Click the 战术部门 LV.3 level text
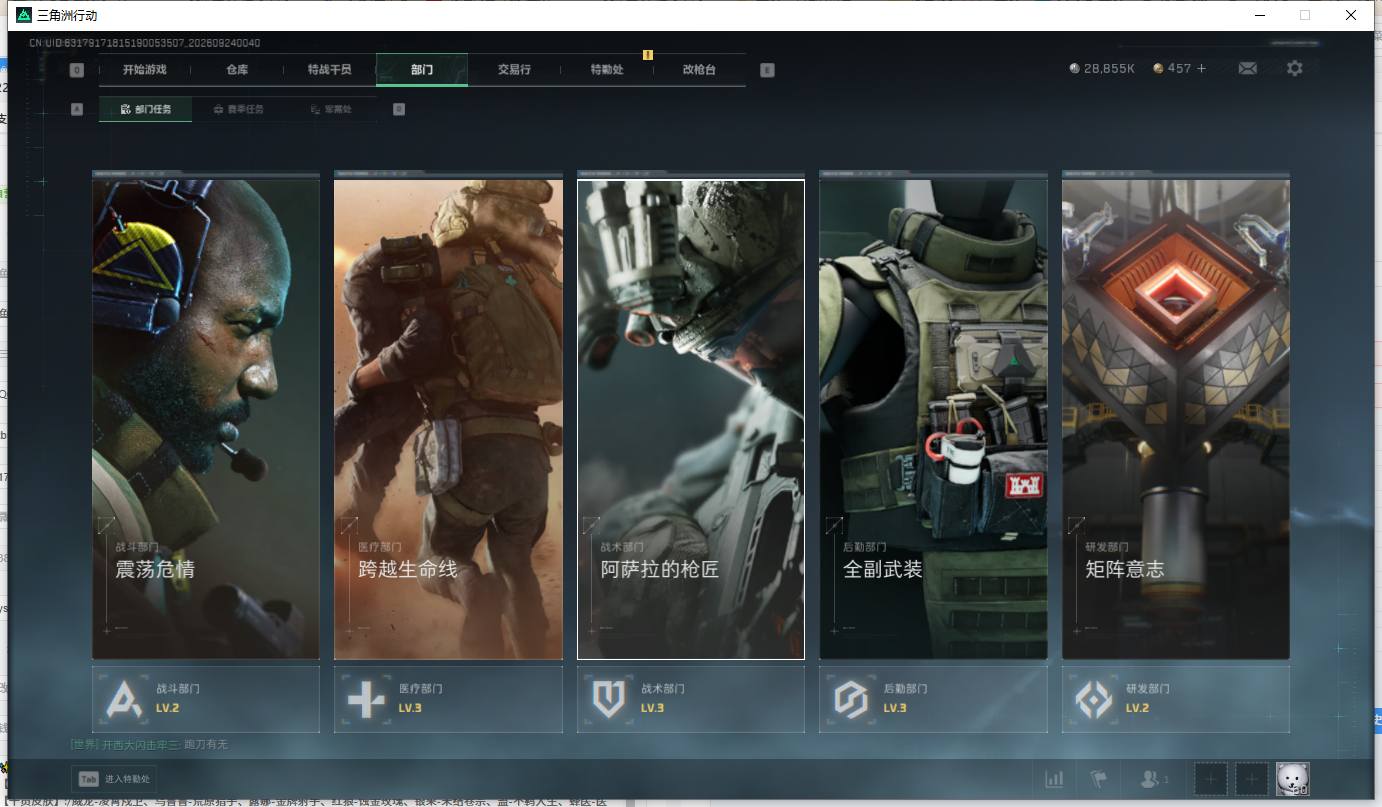1382x807 pixels. pos(652,708)
